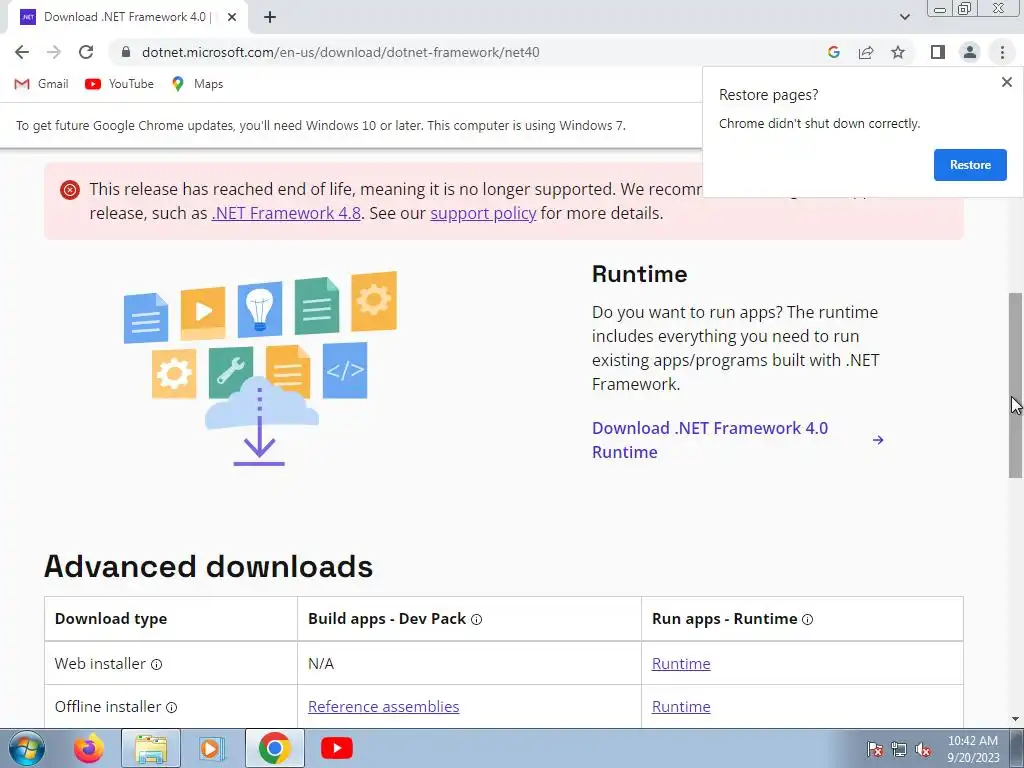Viewport: 1024px width, 768px height.
Task: Open the Google search side icon
Action: [833, 52]
